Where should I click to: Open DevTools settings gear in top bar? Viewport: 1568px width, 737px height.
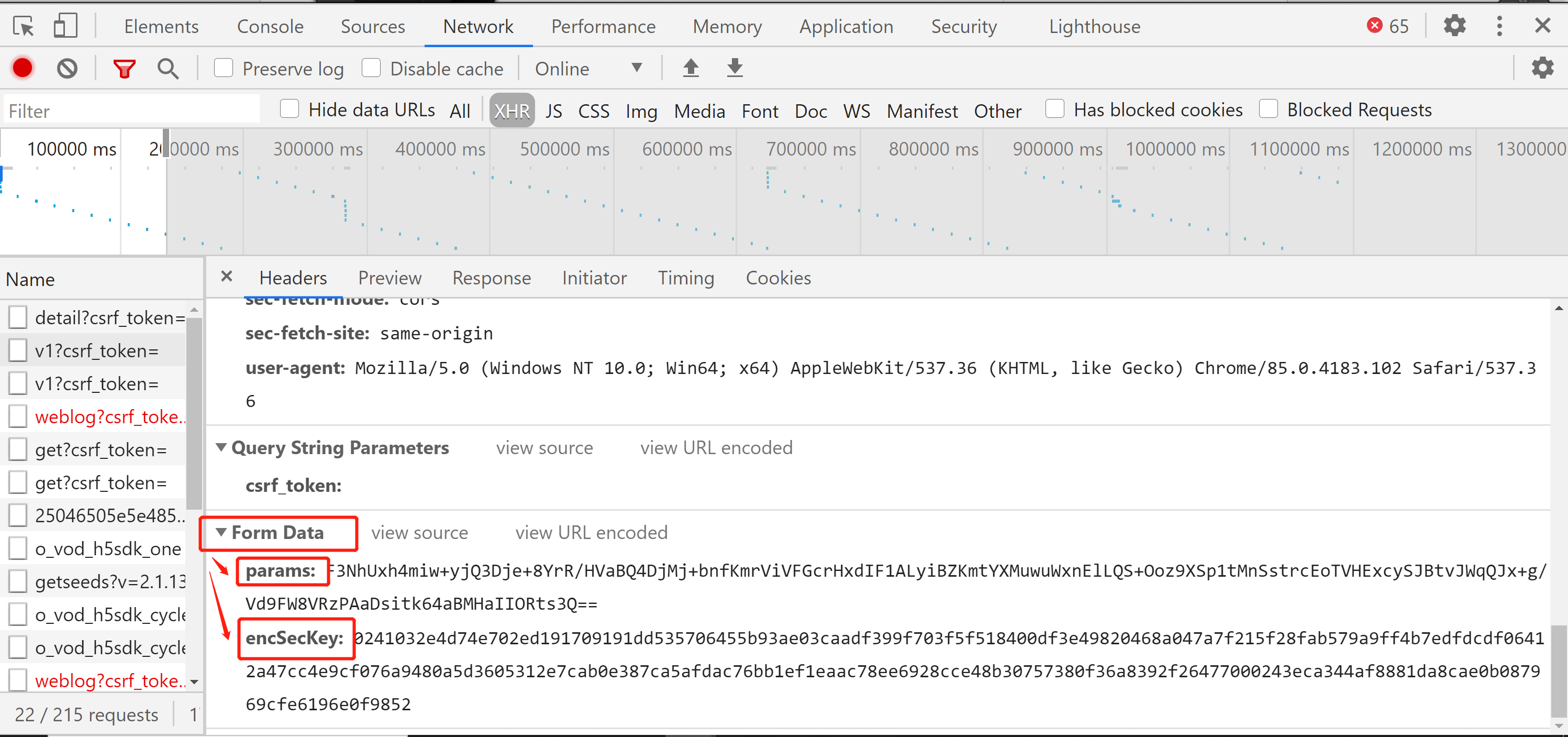(x=1454, y=26)
